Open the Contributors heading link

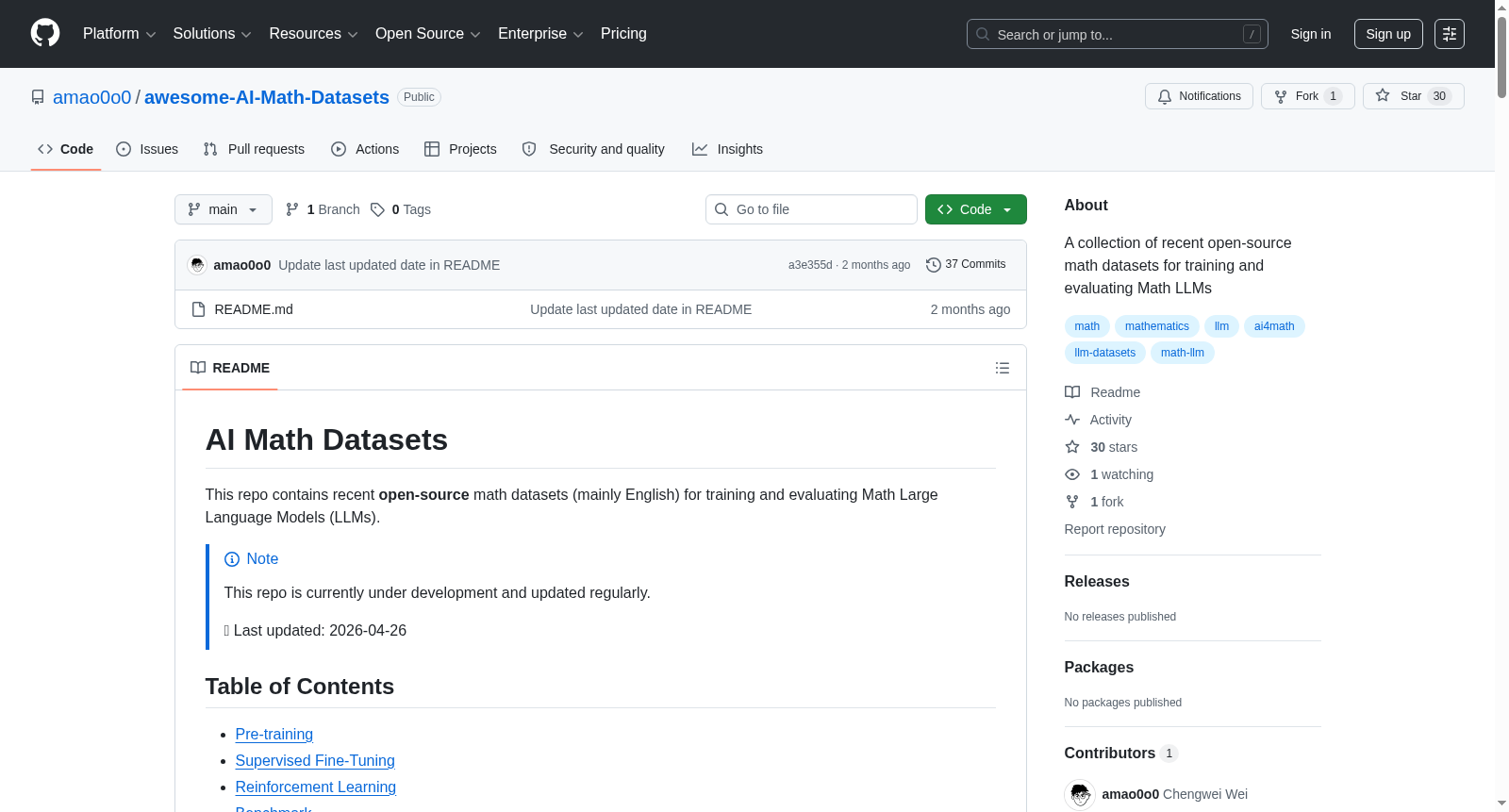tap(1120, 754)
